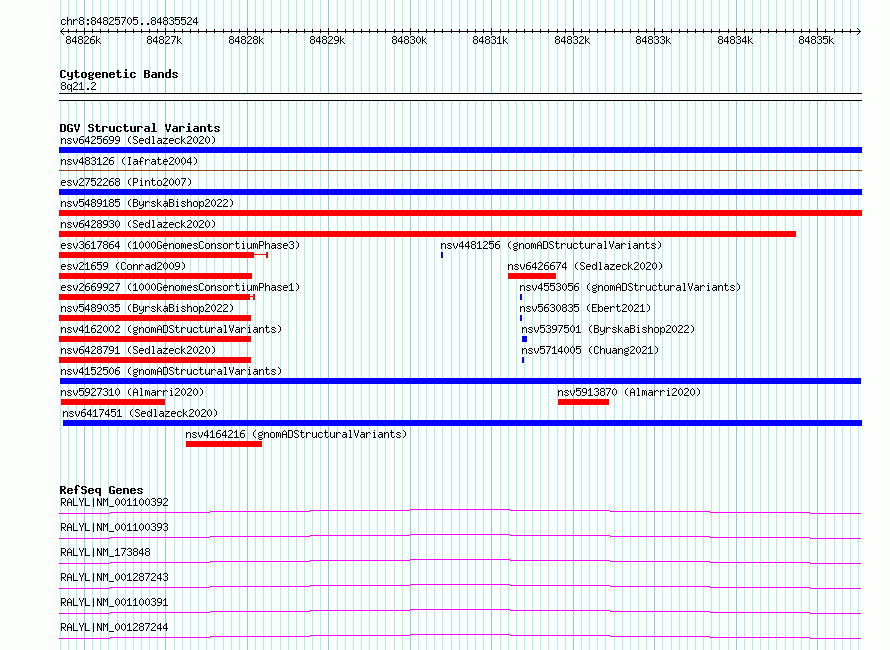
Task: Open the esv2752268 (Pinto2007) variant label
Action: tap(126, 182)
